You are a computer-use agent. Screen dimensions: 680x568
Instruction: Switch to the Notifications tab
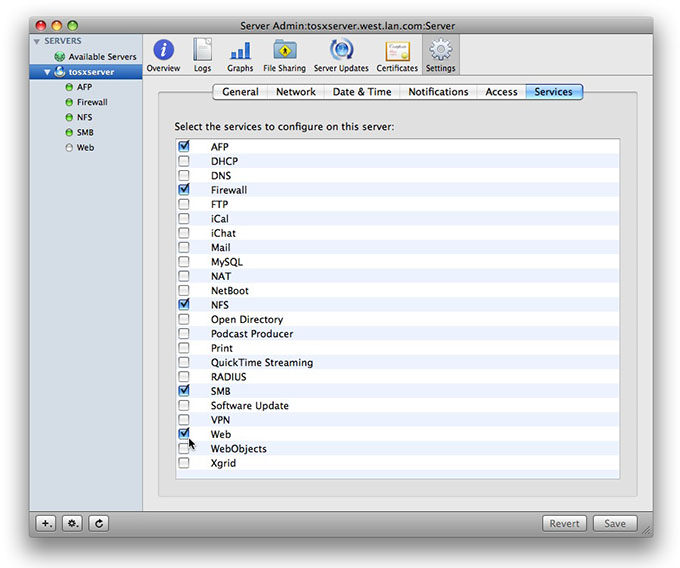coord(438,92)
